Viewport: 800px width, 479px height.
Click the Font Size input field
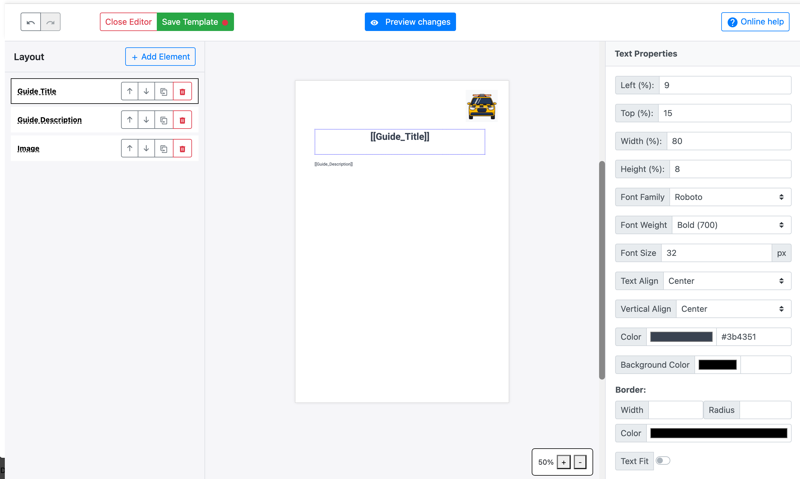[x=716, y=253]
